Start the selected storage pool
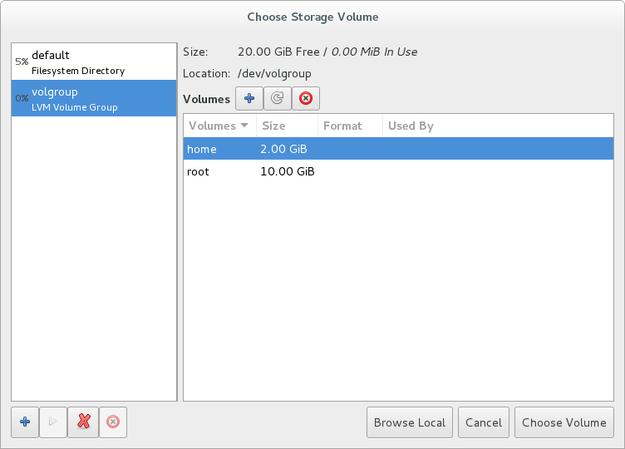625x449 pixels. (x=53, y=422)
